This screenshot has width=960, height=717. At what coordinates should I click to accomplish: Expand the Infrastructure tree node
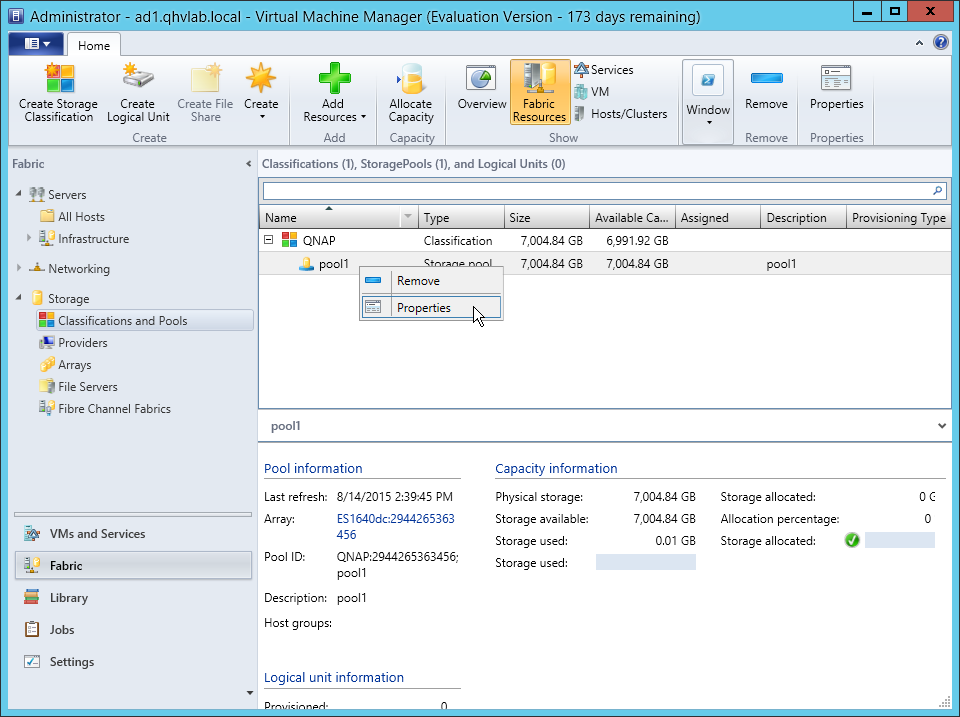pos(29,238)
